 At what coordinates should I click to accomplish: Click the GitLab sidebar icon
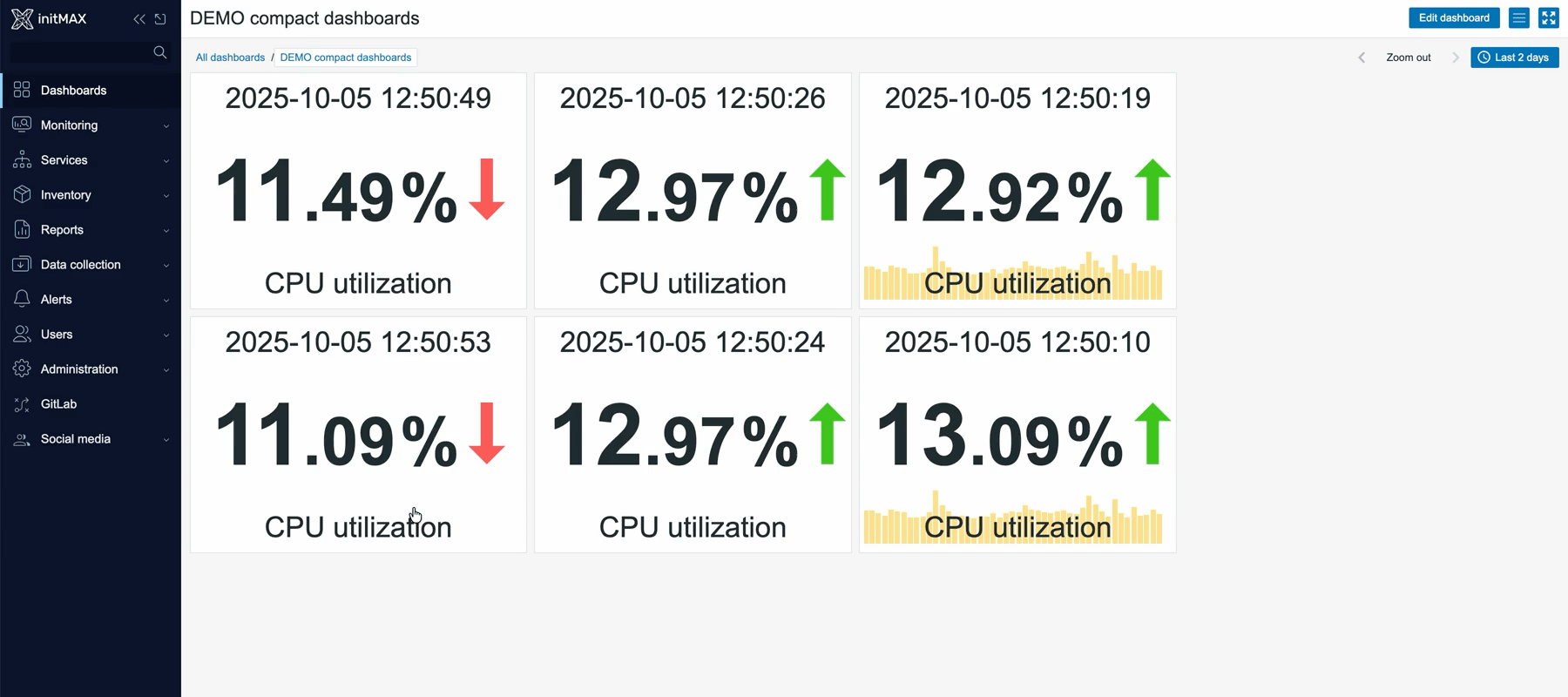[x=22, y=404]
